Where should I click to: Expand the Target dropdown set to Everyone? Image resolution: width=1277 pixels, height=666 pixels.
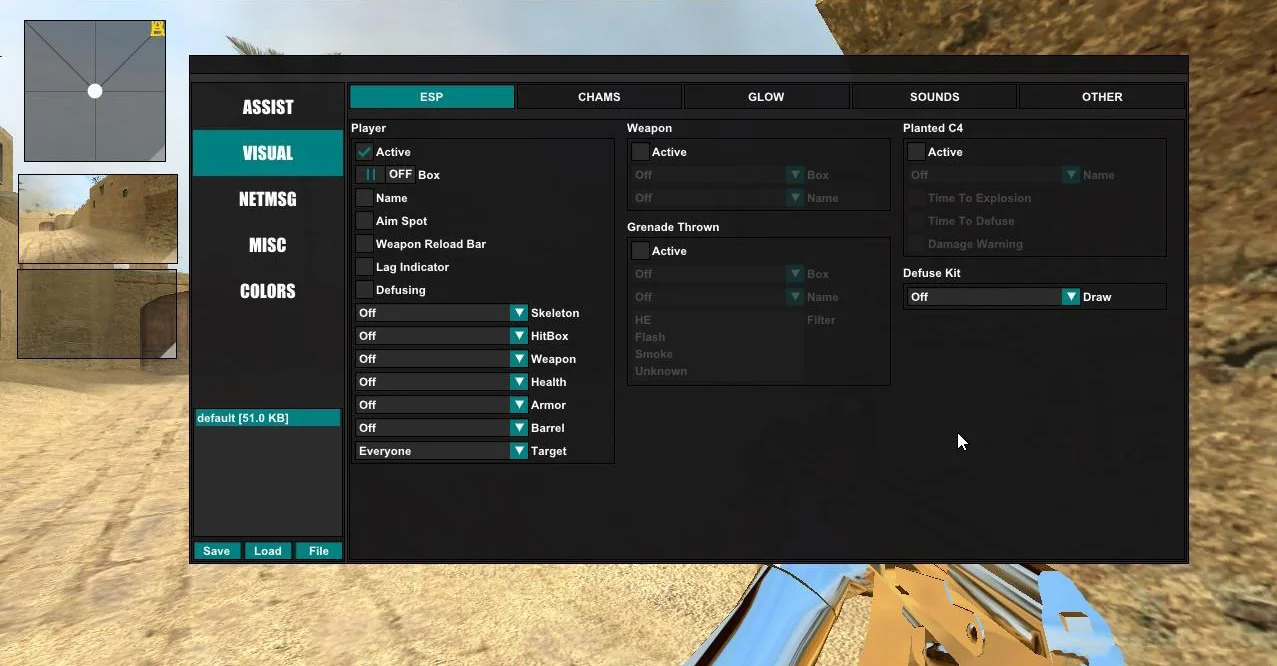click(x=441, y=451)
